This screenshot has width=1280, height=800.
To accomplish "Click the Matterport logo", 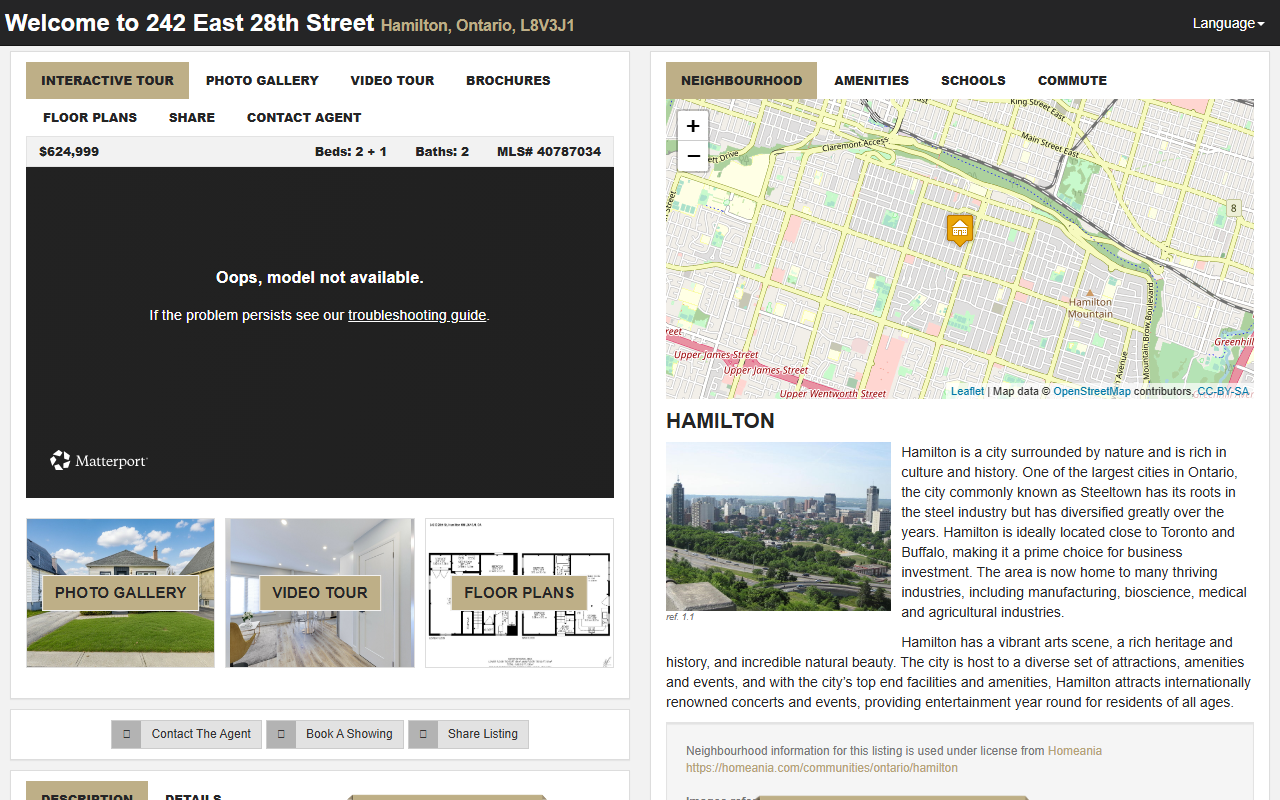I will 99,460.
